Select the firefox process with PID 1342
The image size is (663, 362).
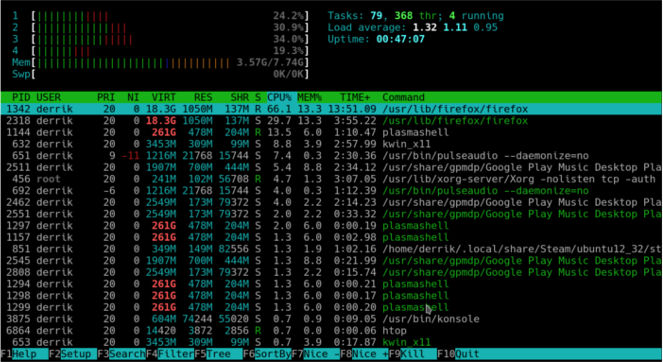(332, 109)
